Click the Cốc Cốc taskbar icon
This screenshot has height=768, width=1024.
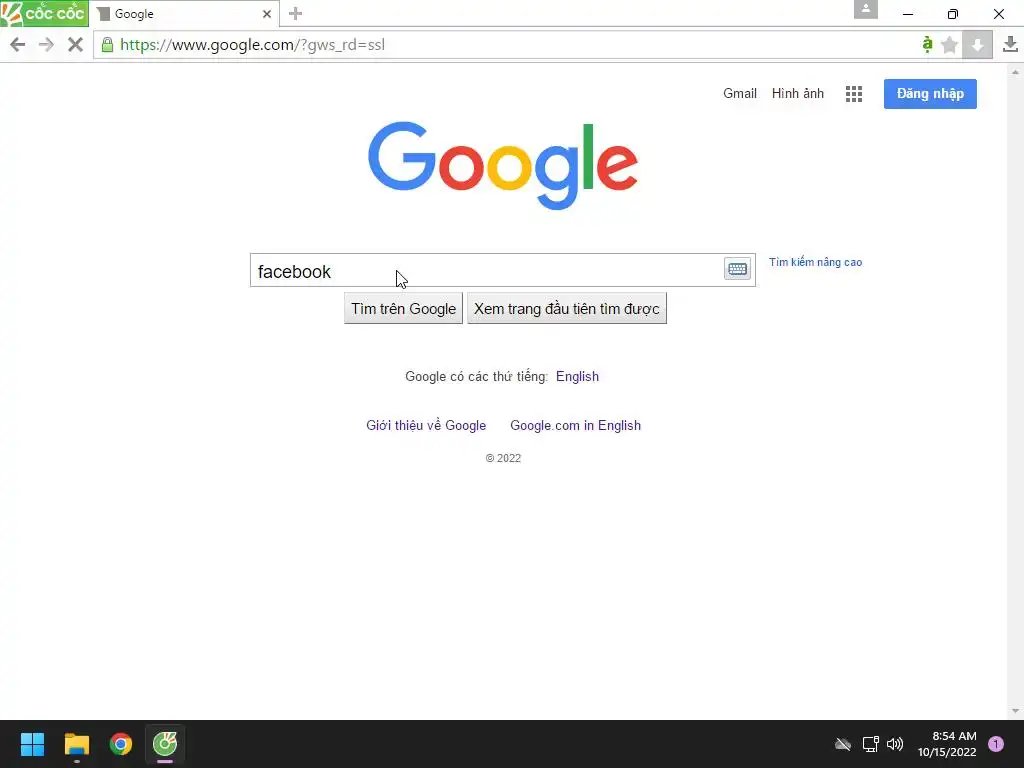pos(165,744)
